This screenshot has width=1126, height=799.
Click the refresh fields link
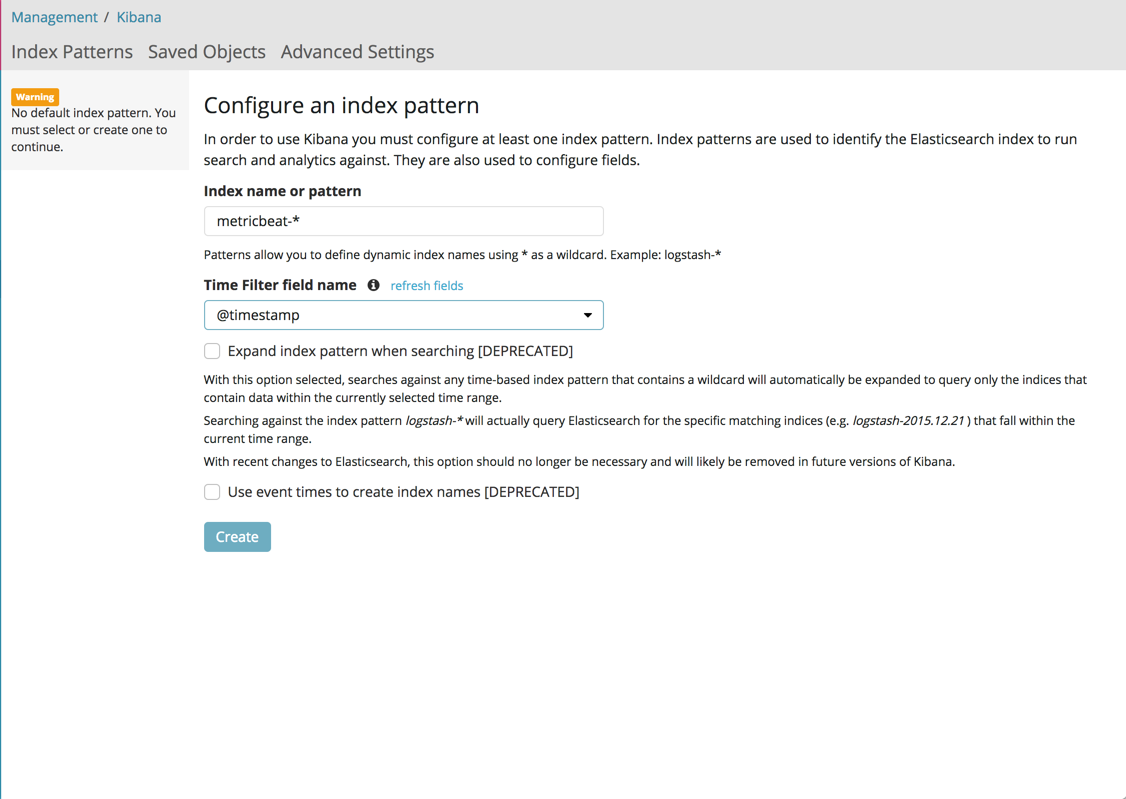(x=427, y=286)
